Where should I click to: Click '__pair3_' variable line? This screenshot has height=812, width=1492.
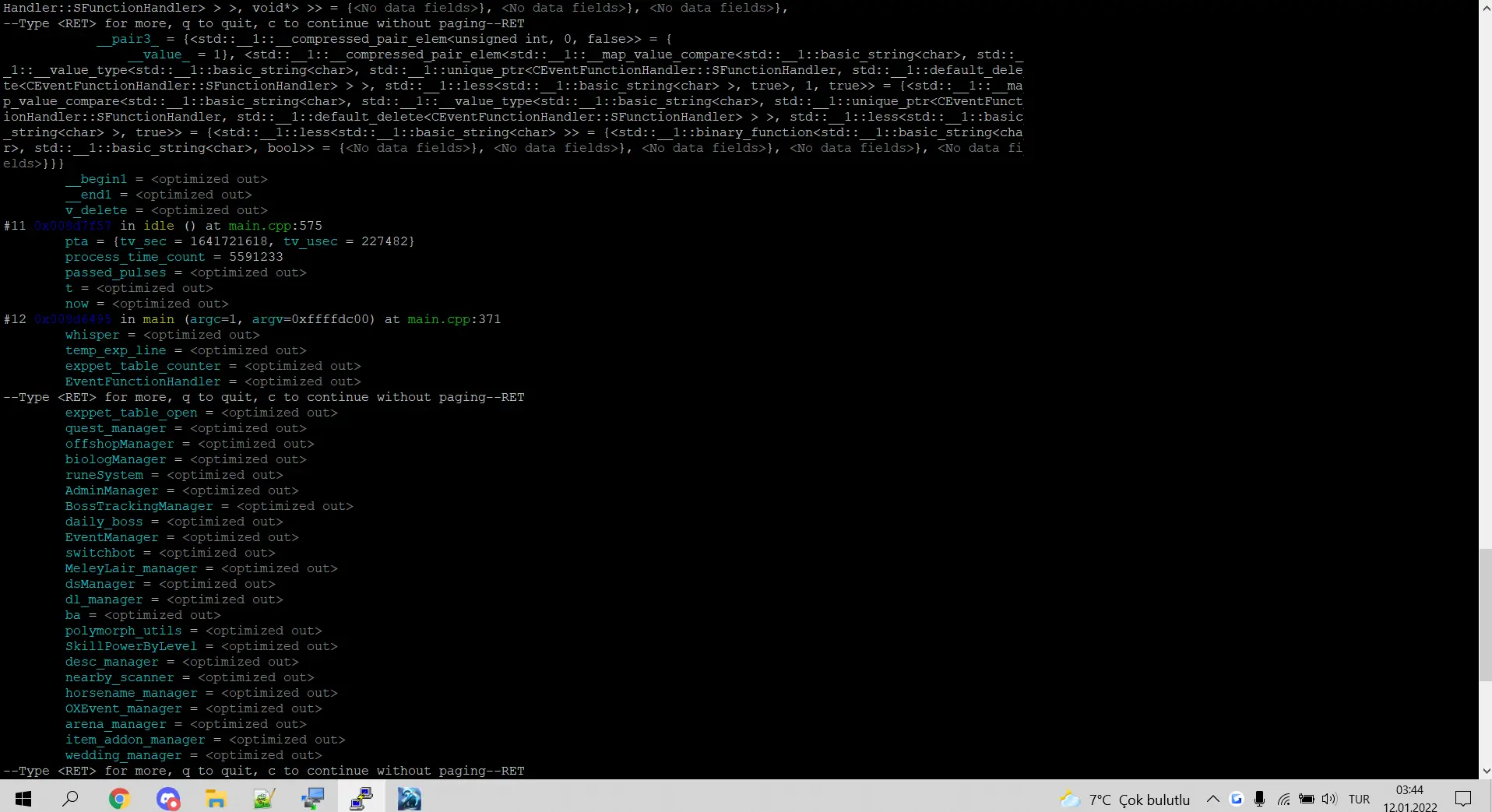[385, 39]
